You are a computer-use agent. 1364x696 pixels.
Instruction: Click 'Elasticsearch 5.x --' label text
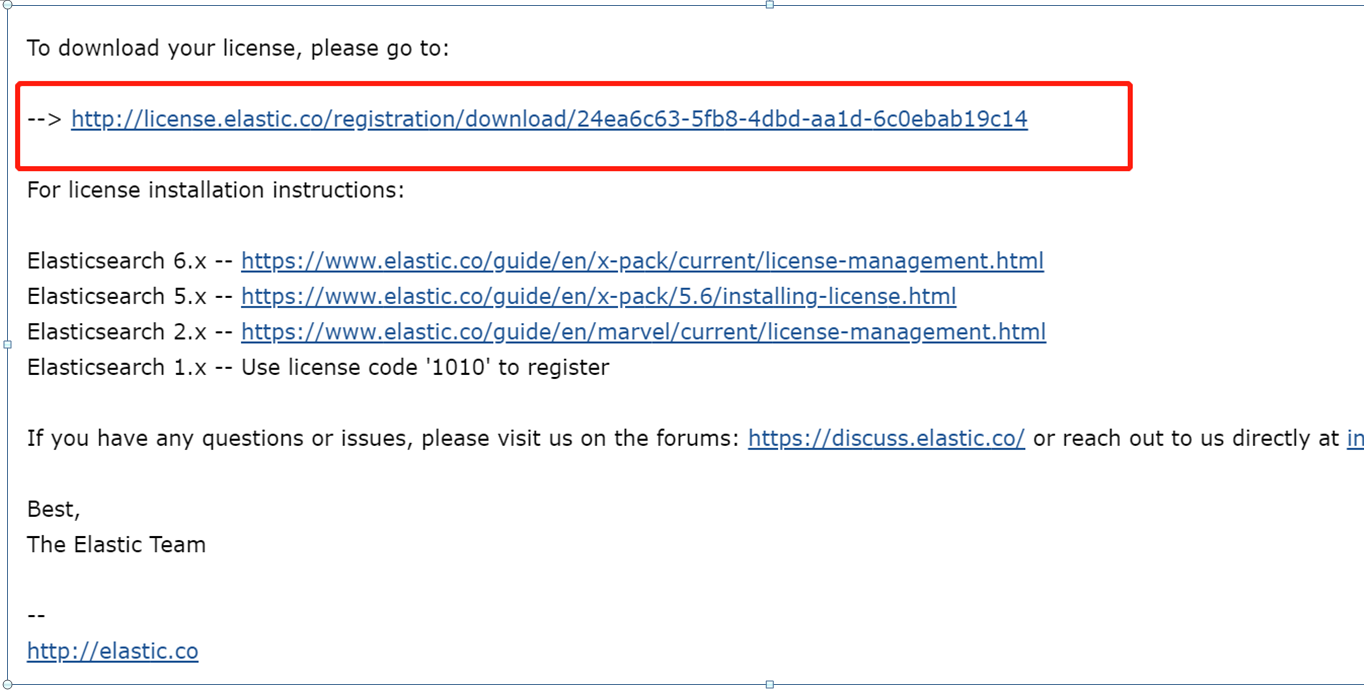130,297
